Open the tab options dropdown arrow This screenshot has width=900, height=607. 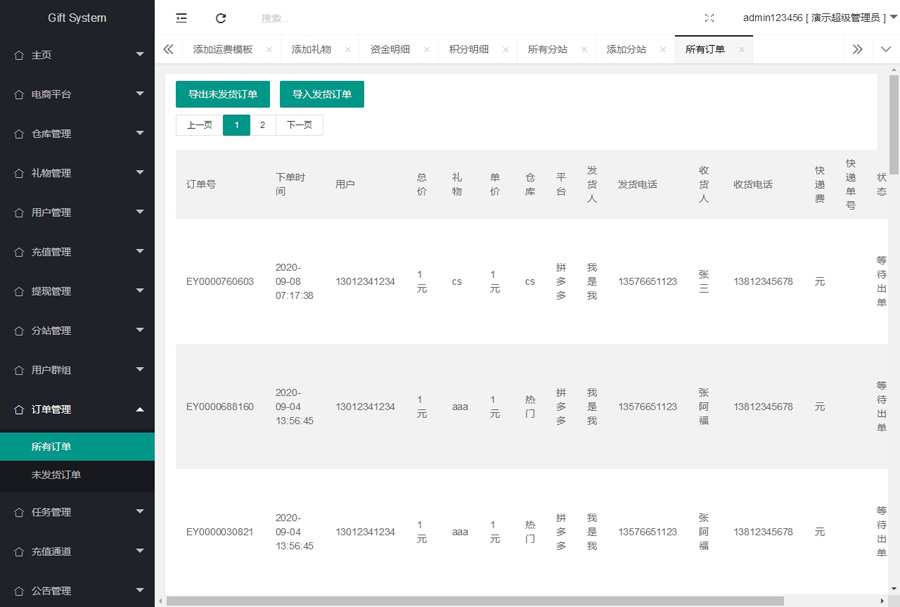(x=885, y=49)
